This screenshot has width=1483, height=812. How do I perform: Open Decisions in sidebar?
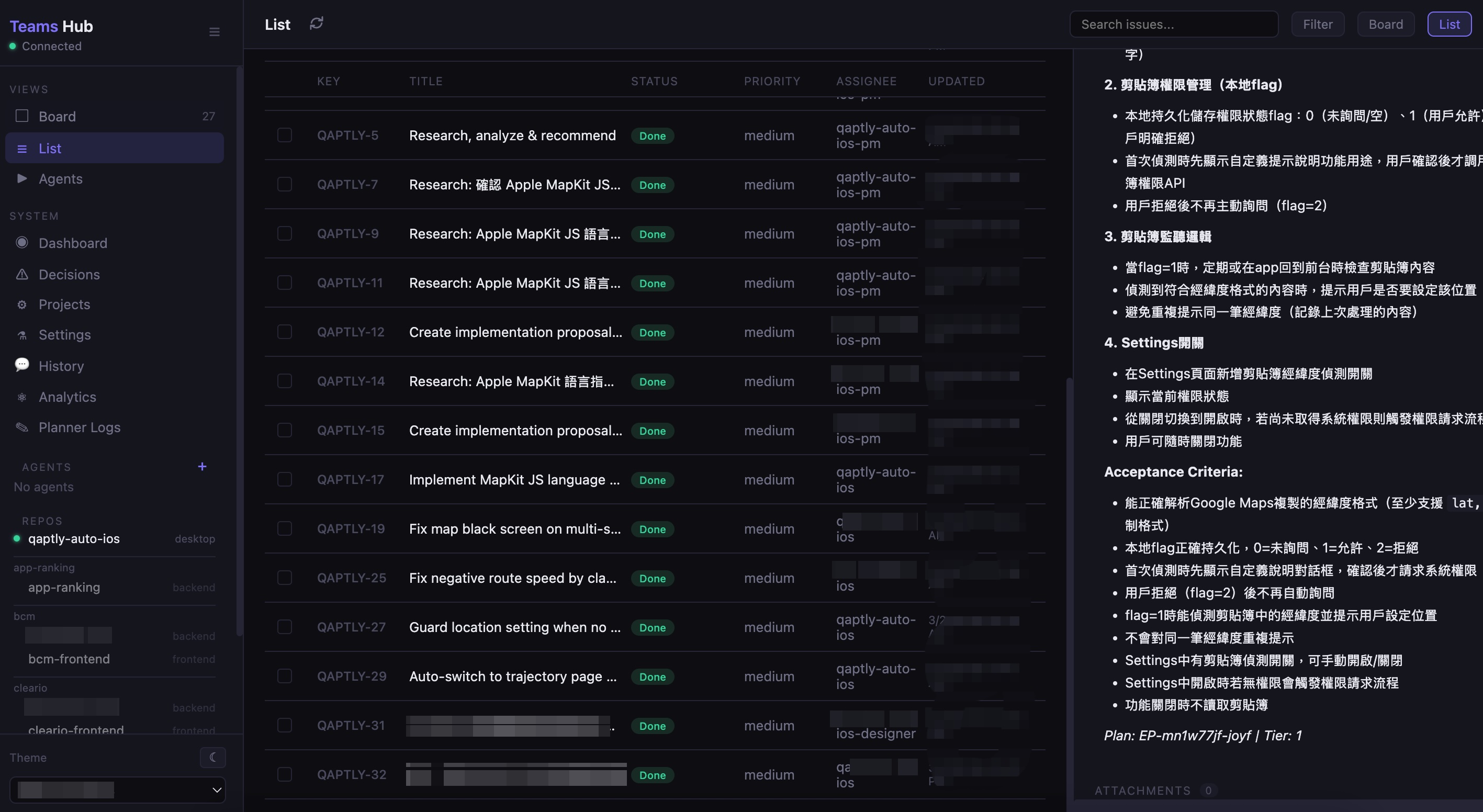click(115, 275)
